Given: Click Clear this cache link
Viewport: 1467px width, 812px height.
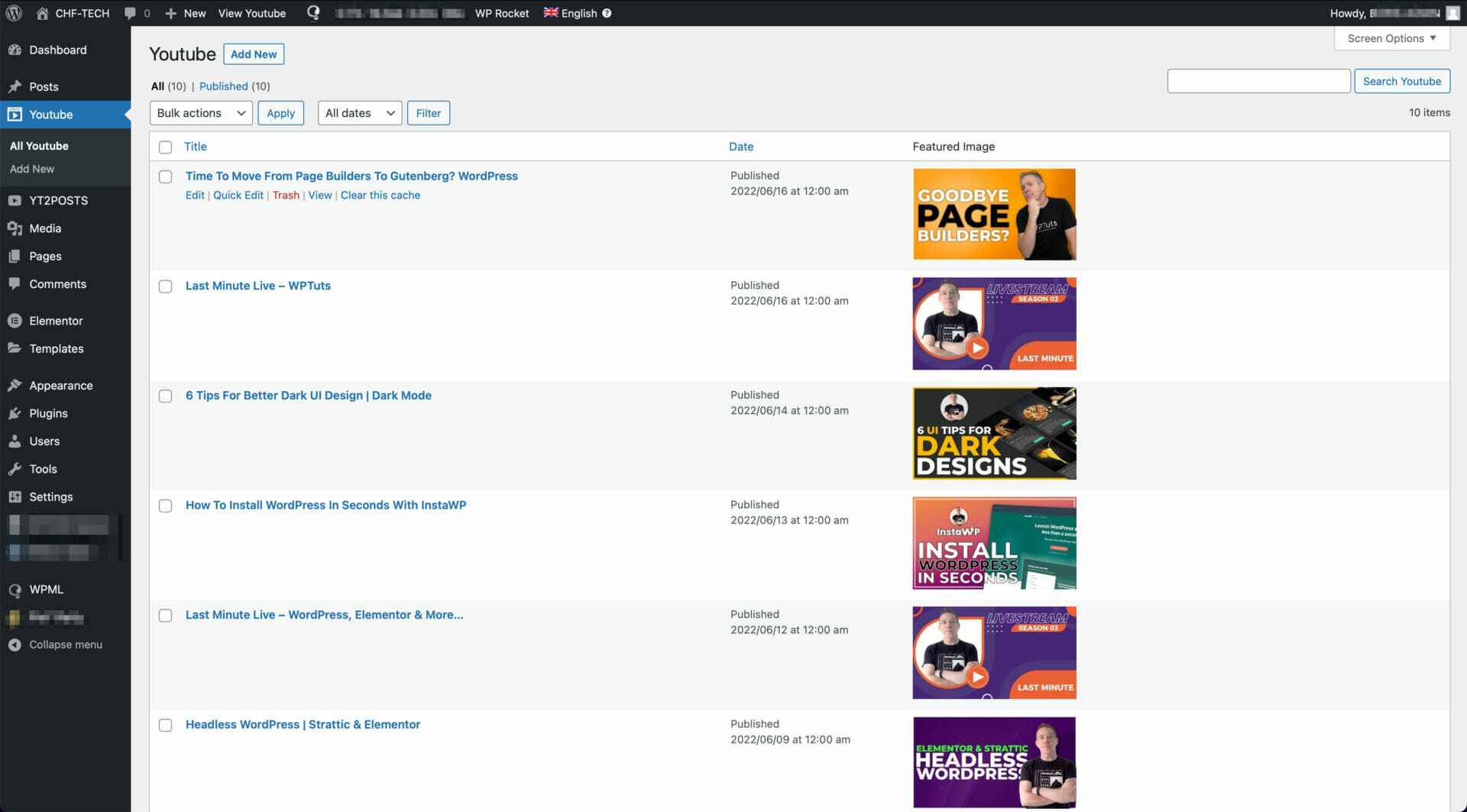Looking at the screenshot, I should pyautogui.click(x=381, y=195).
